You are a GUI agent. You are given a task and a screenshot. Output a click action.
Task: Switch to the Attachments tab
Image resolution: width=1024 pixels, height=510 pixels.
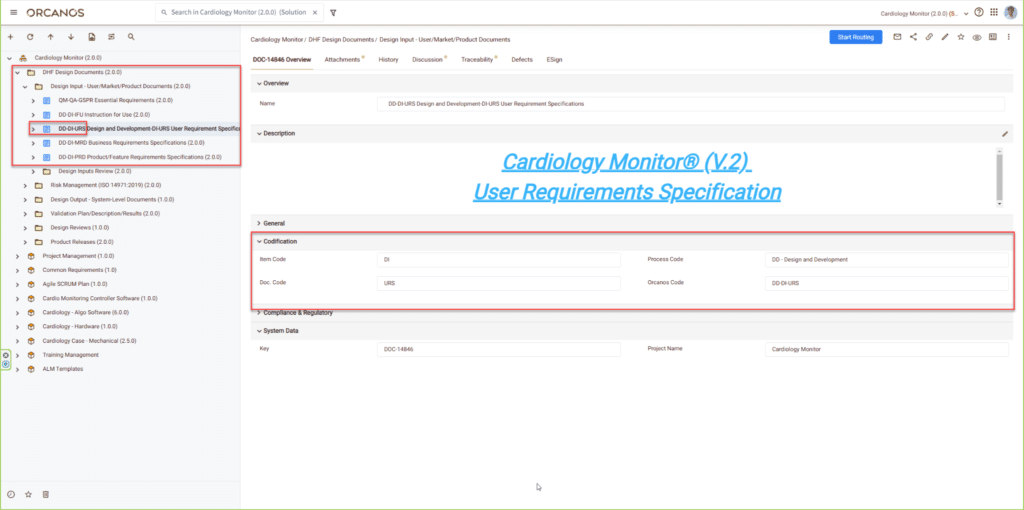pyautogui.click(x=344, y=59)
